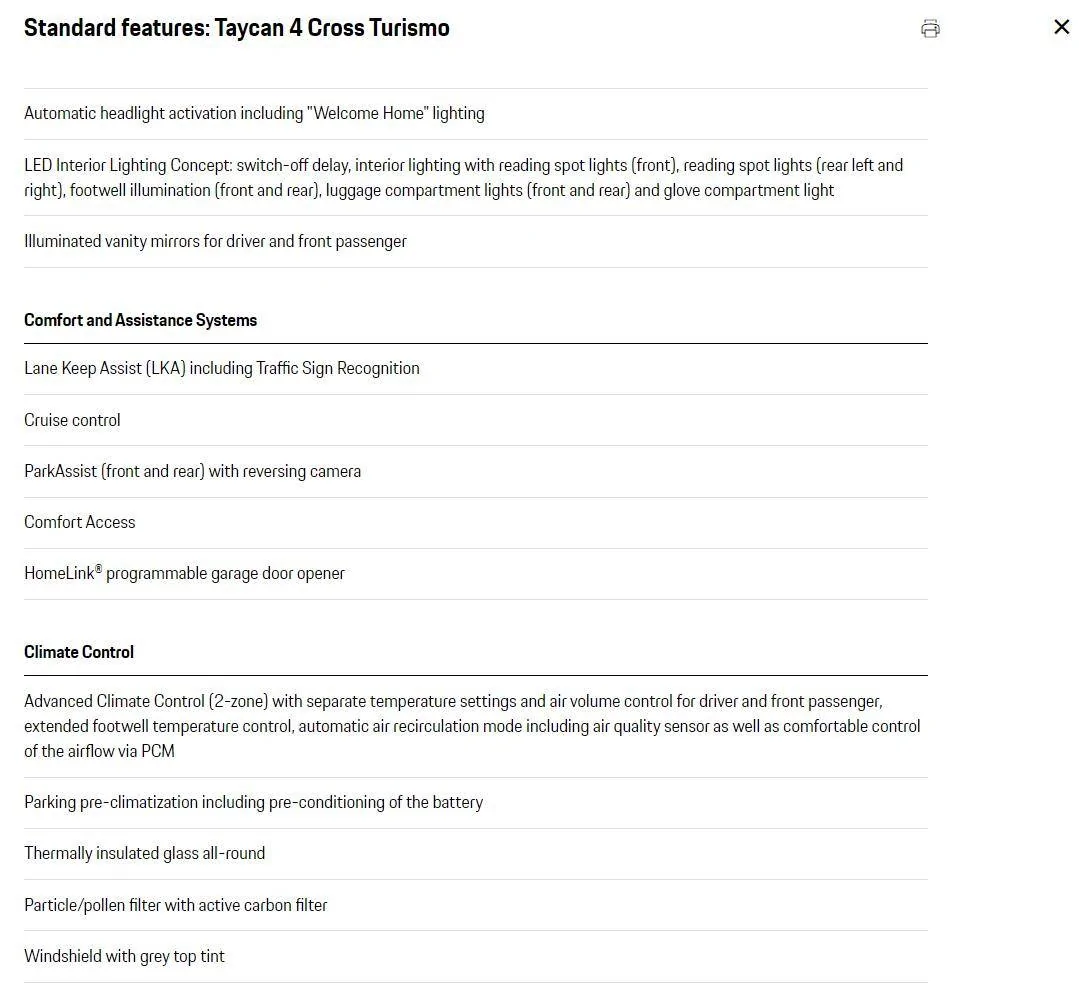Select the Climate Control section heading
This screenshot has width=1079, height=990.
point(79,652)
